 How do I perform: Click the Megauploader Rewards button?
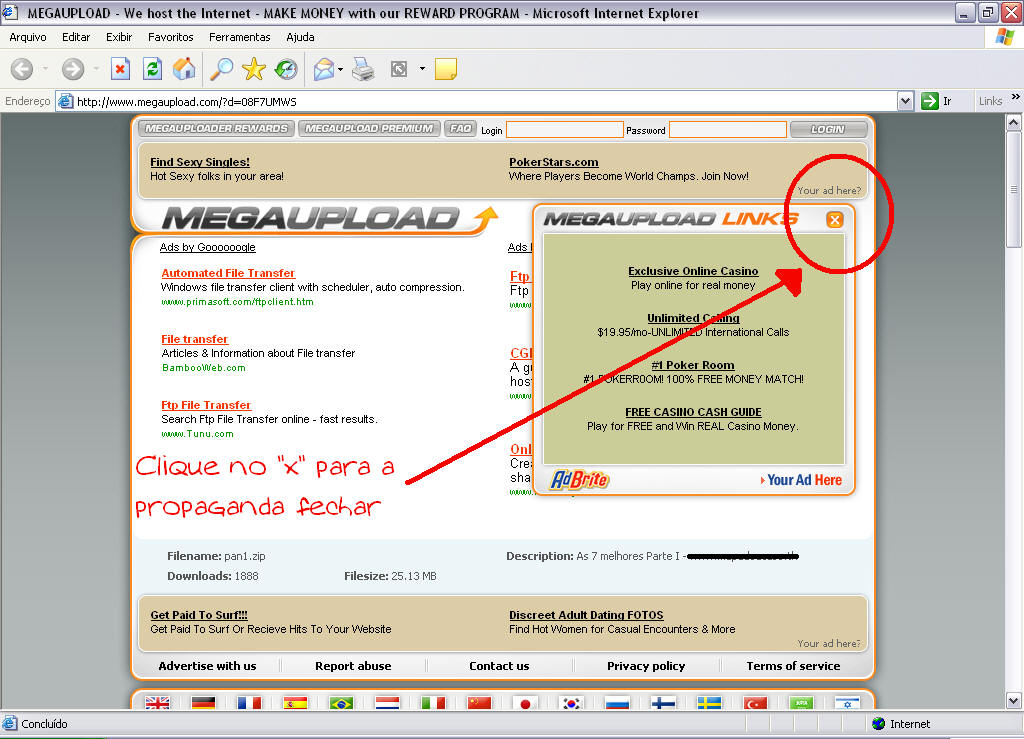(216, 129)
